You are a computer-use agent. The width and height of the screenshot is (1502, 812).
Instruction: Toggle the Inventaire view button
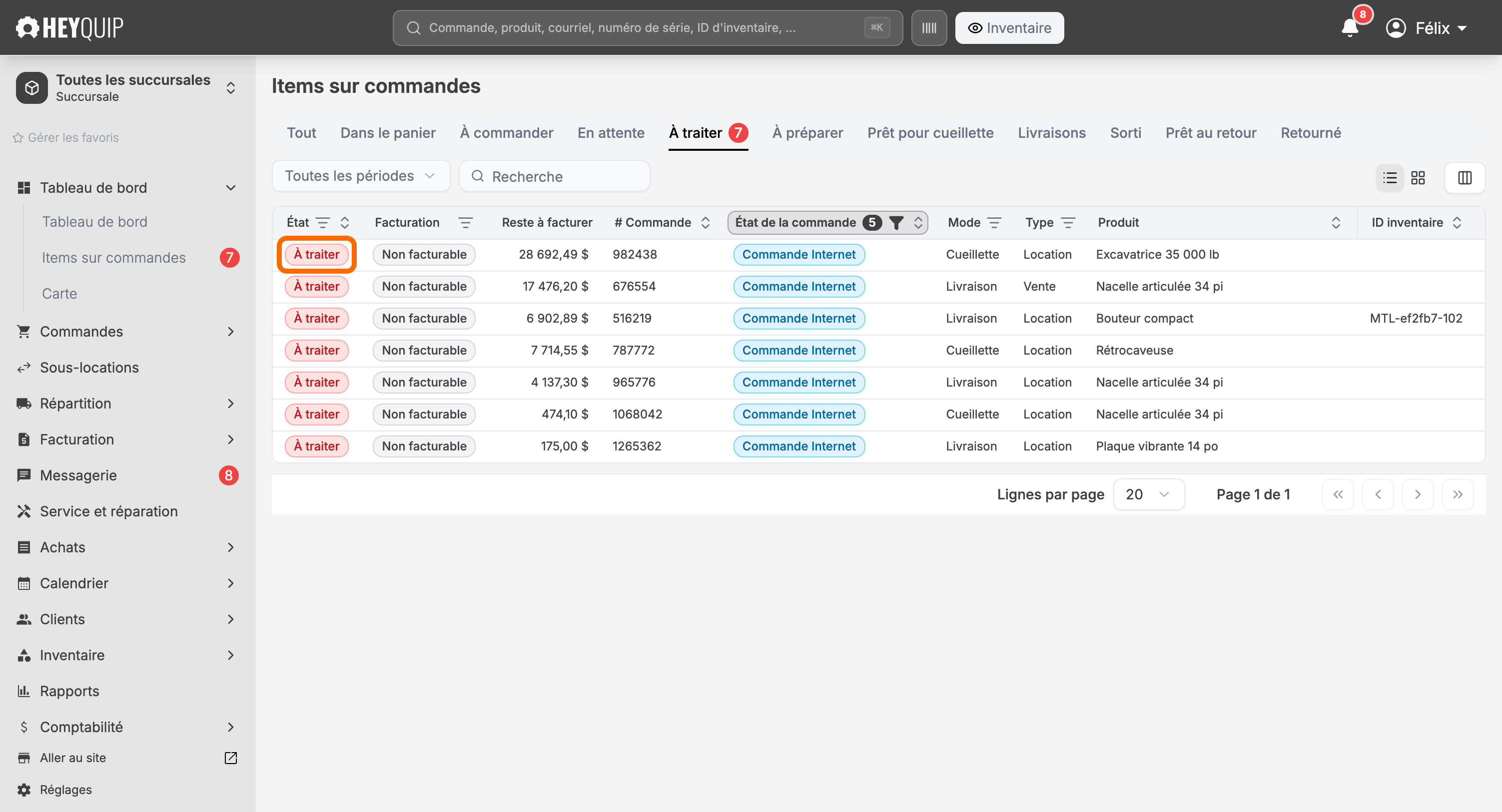point(1009,28)
